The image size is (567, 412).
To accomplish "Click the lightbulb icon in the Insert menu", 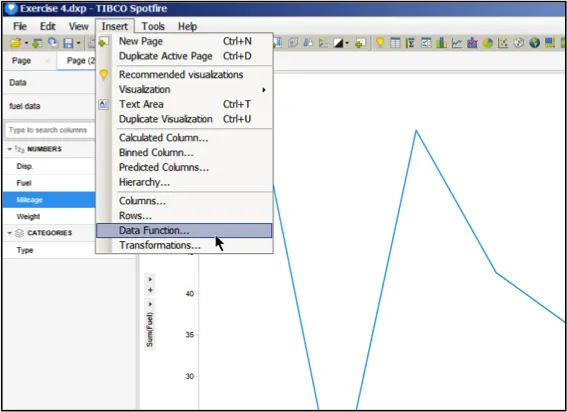I will [x=104, y=75].
